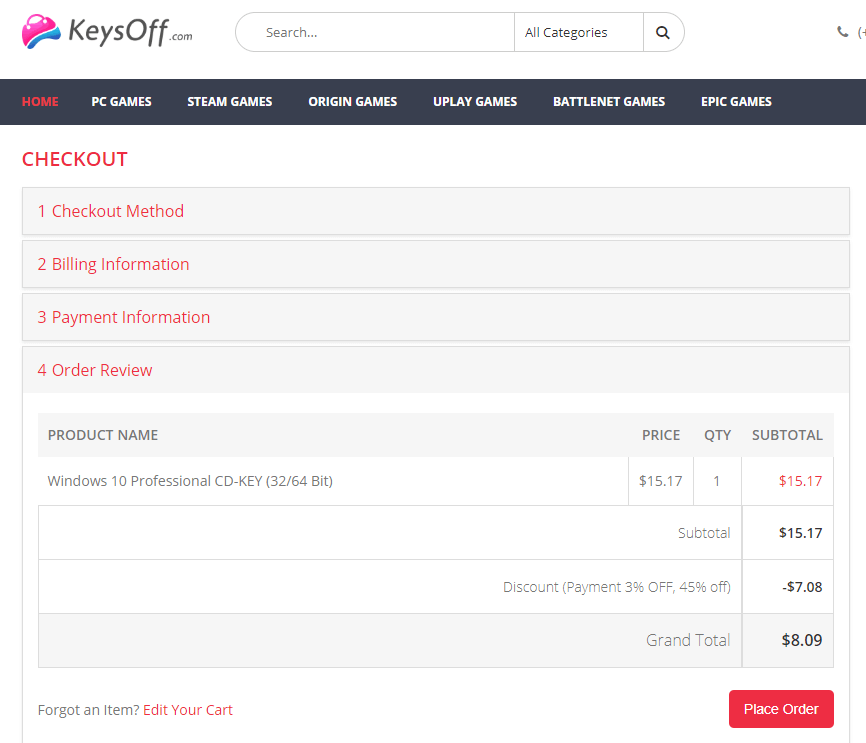Expand the Payment Information step
The image size is (866, 743).
[124, 317]
